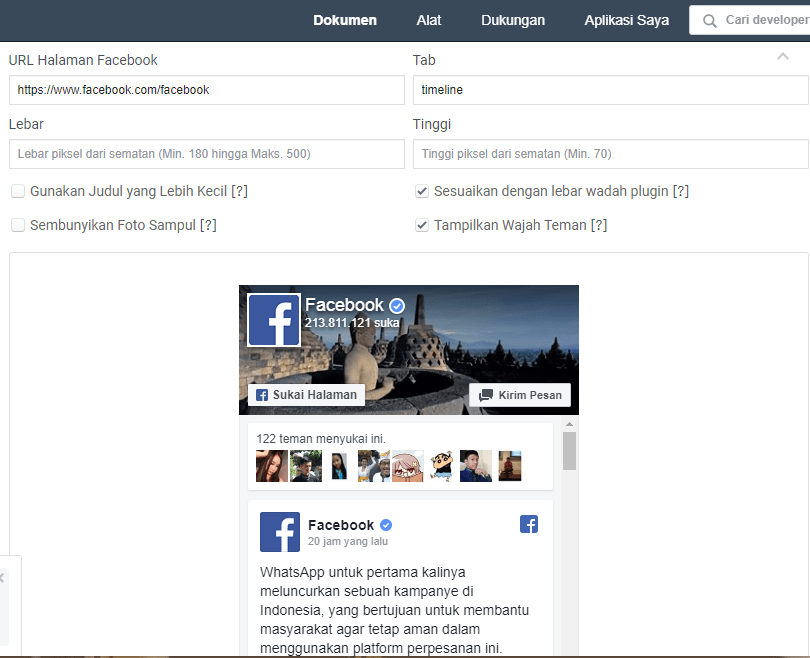The height and width of the screenshot is (658, 810).
Task: Click the search magnifier icon
Action: tap(710, 21)
